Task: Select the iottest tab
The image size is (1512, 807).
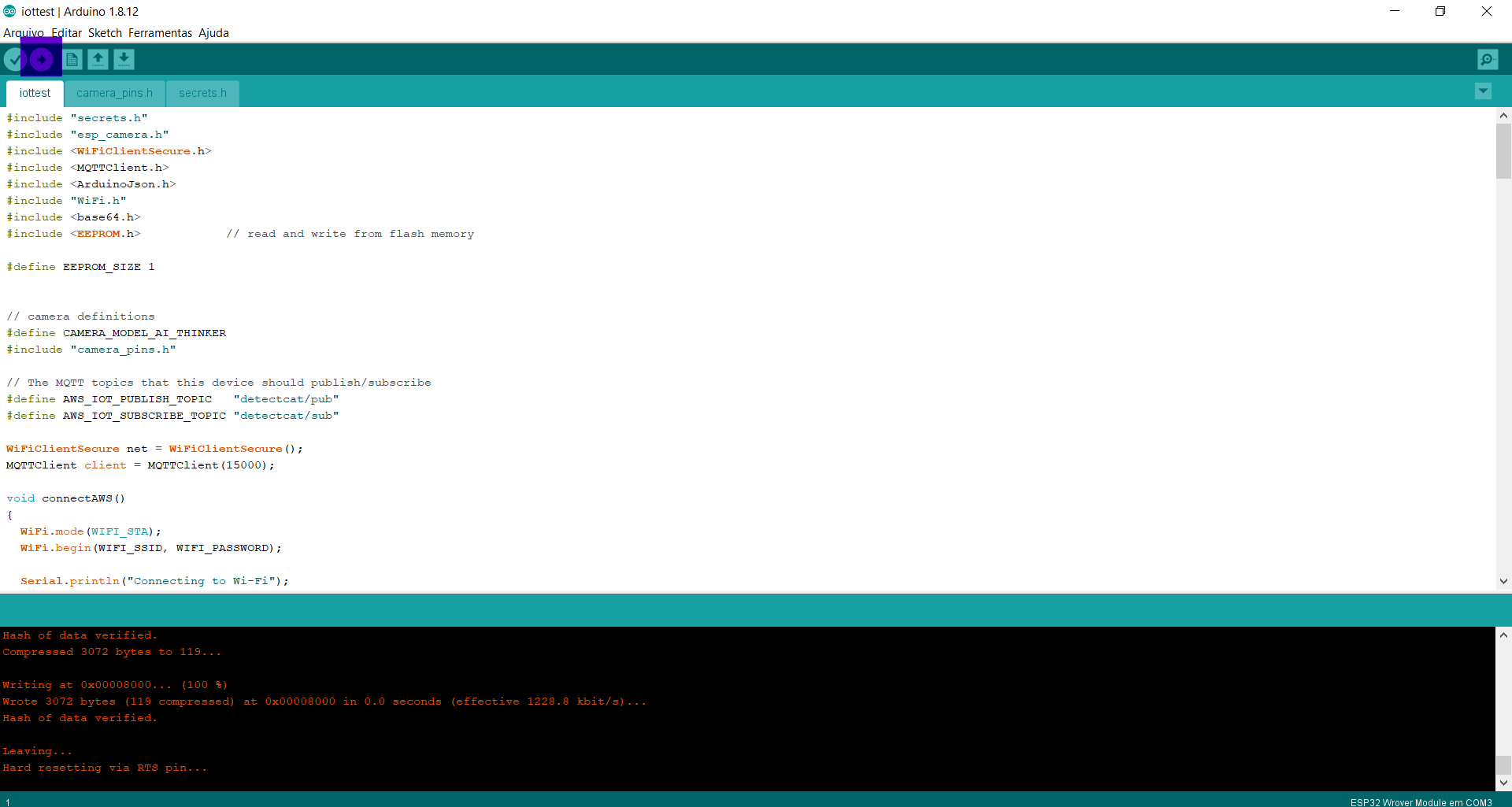Action: click(x=35, y=93)
